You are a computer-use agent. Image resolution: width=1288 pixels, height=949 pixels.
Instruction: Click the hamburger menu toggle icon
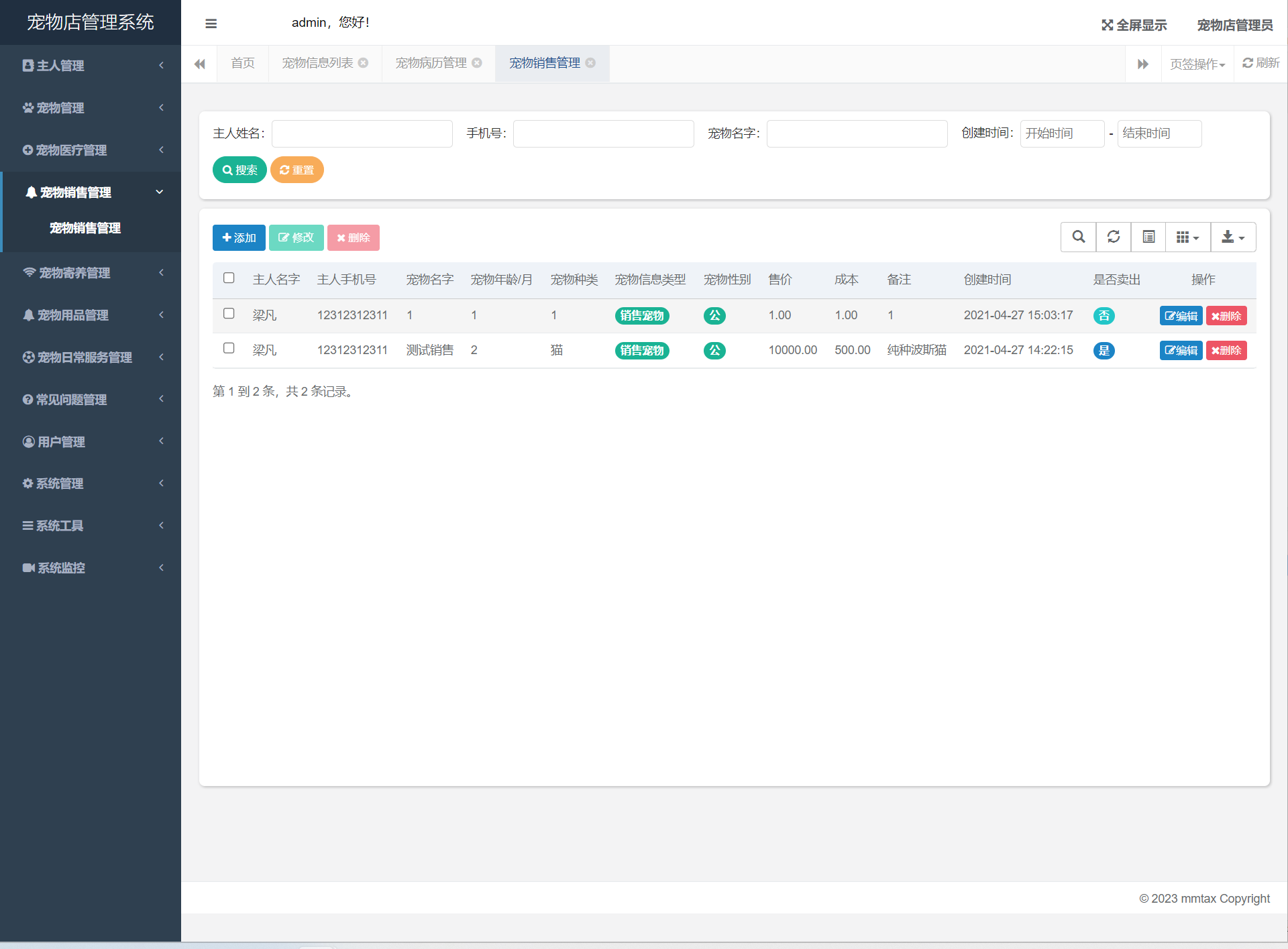(x=211, y=24)
